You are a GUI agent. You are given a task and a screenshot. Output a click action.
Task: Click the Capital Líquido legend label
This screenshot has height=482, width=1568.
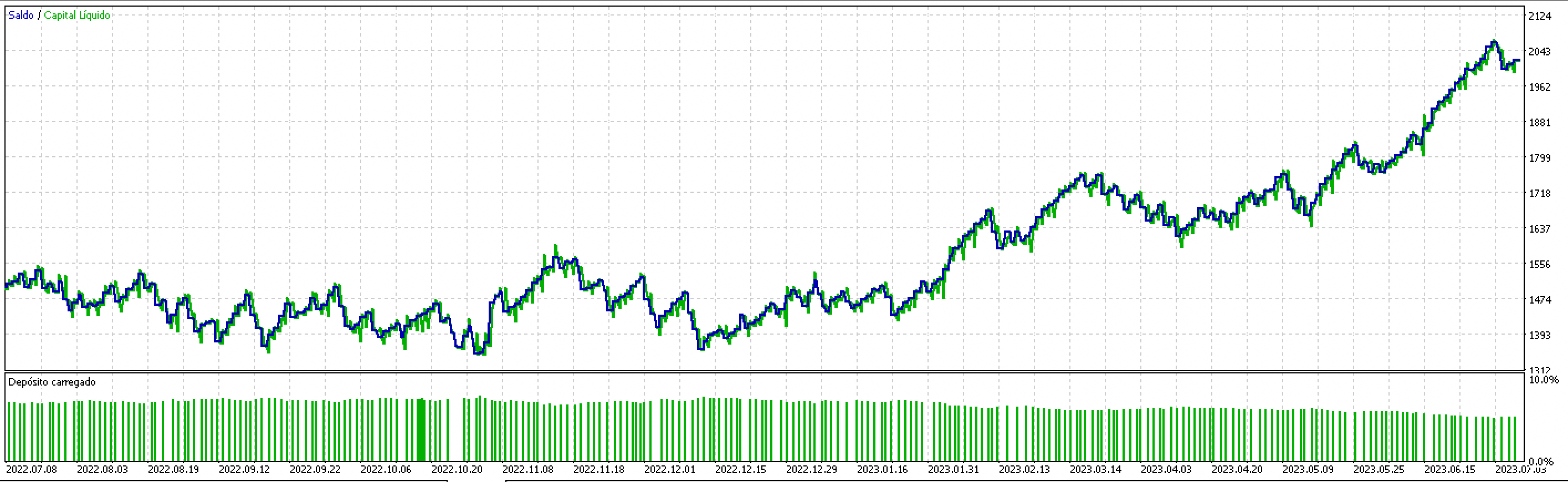point(78,15)
